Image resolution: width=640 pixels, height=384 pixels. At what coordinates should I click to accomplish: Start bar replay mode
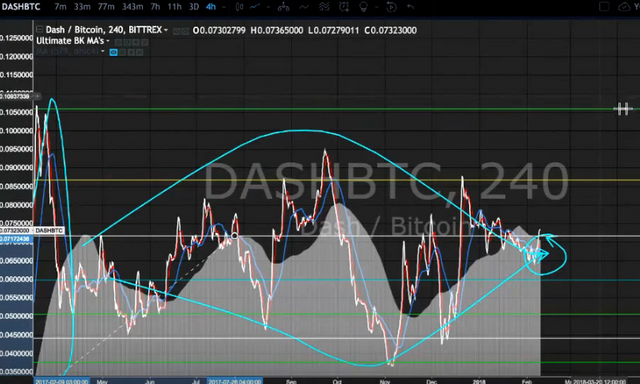coord(391,7)
